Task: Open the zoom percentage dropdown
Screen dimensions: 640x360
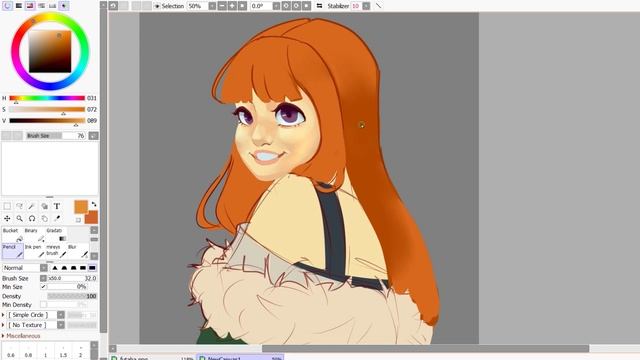Action: tap(212, 6)
